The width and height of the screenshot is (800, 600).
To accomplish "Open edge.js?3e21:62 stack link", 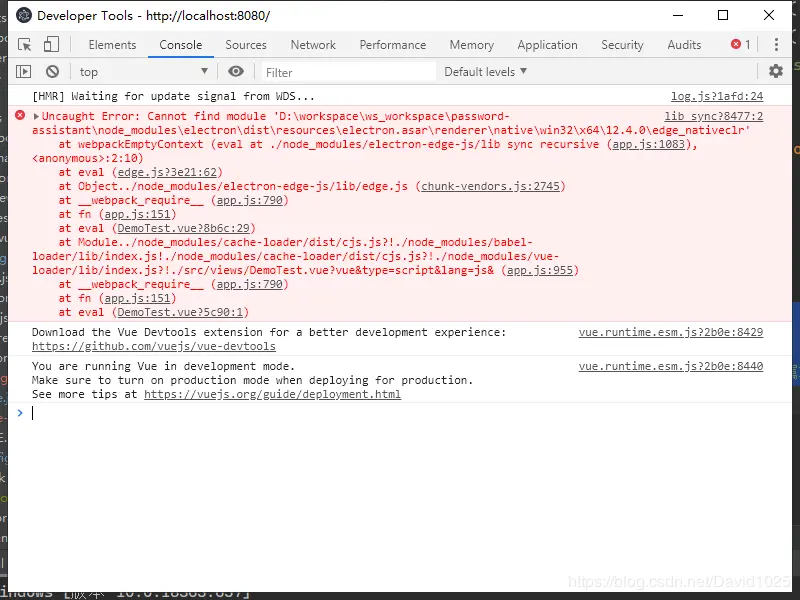I will [167, 172].
